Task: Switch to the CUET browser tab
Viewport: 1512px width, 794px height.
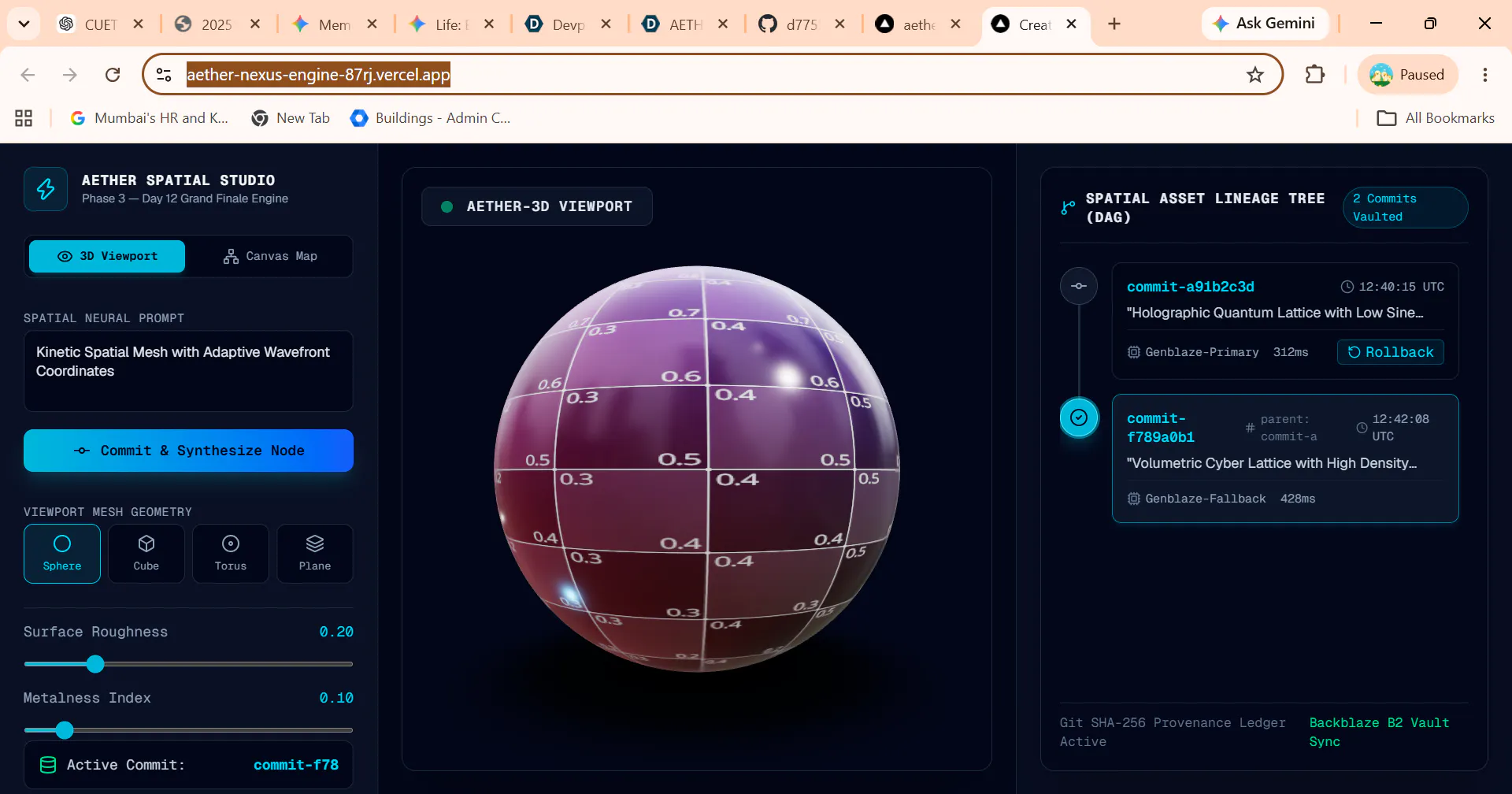Action: tap(101, 24)
